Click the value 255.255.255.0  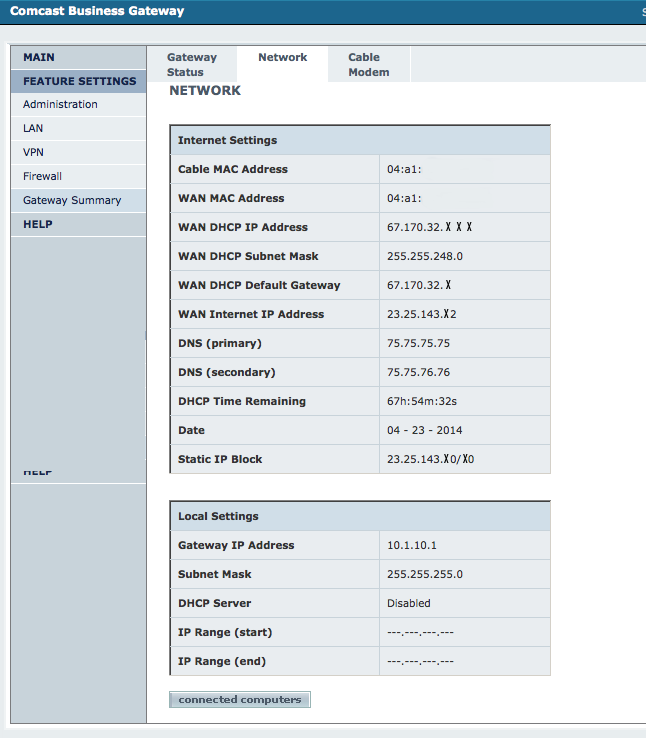tap(425, 574)
